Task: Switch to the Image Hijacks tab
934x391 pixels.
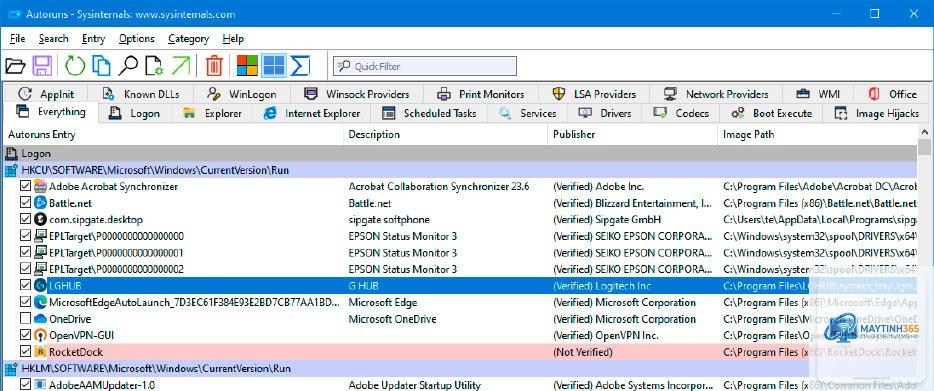Action: tap(877, 113)
